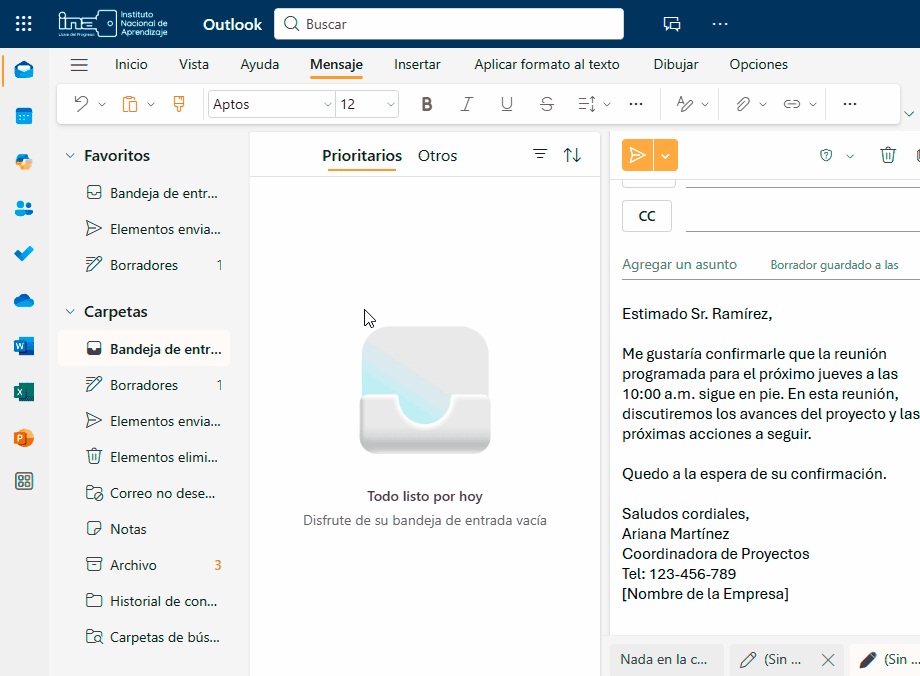Viewport: 920px width, 676px height.
Task: Click the Bold formatting icon
Action: 427,104
